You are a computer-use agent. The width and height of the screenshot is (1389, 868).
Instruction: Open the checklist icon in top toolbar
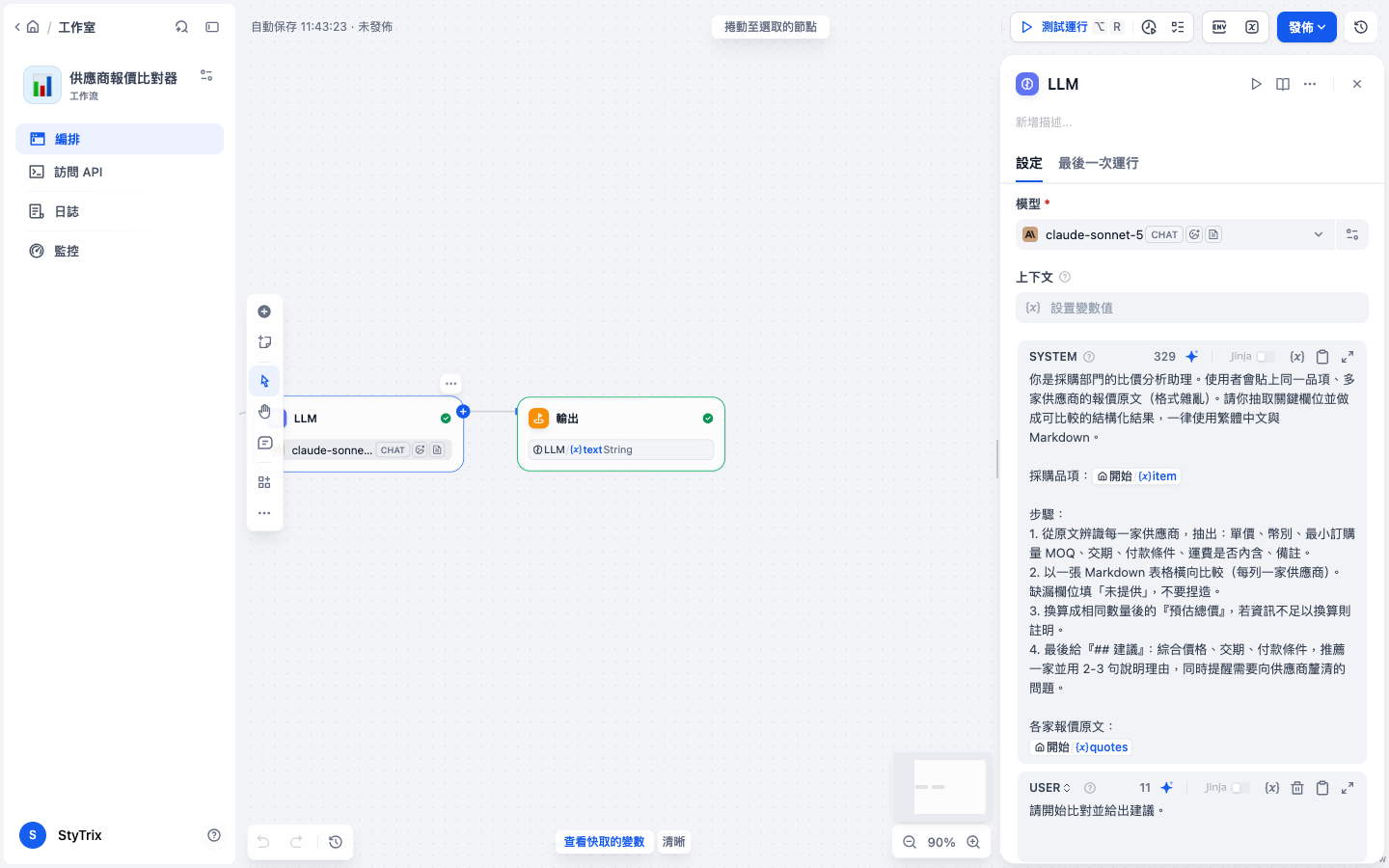pyautogui.click(x=1178, y=27)
